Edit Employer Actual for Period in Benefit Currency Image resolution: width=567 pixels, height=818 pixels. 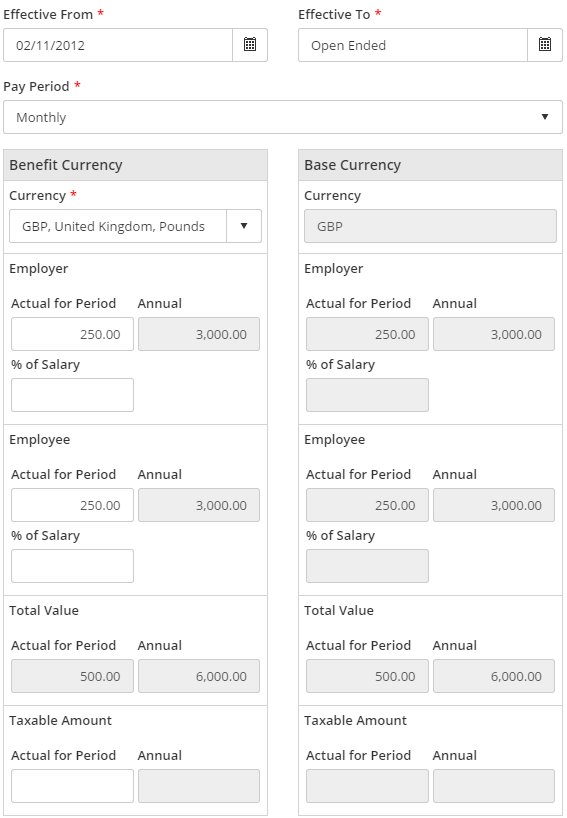pos(73,334)
